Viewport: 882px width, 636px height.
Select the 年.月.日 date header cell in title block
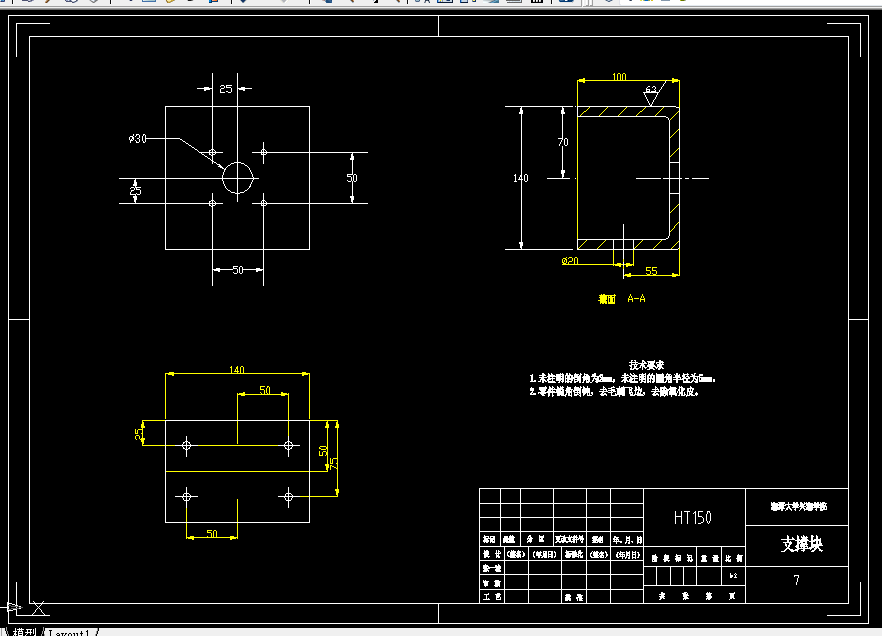click(627, 540)
